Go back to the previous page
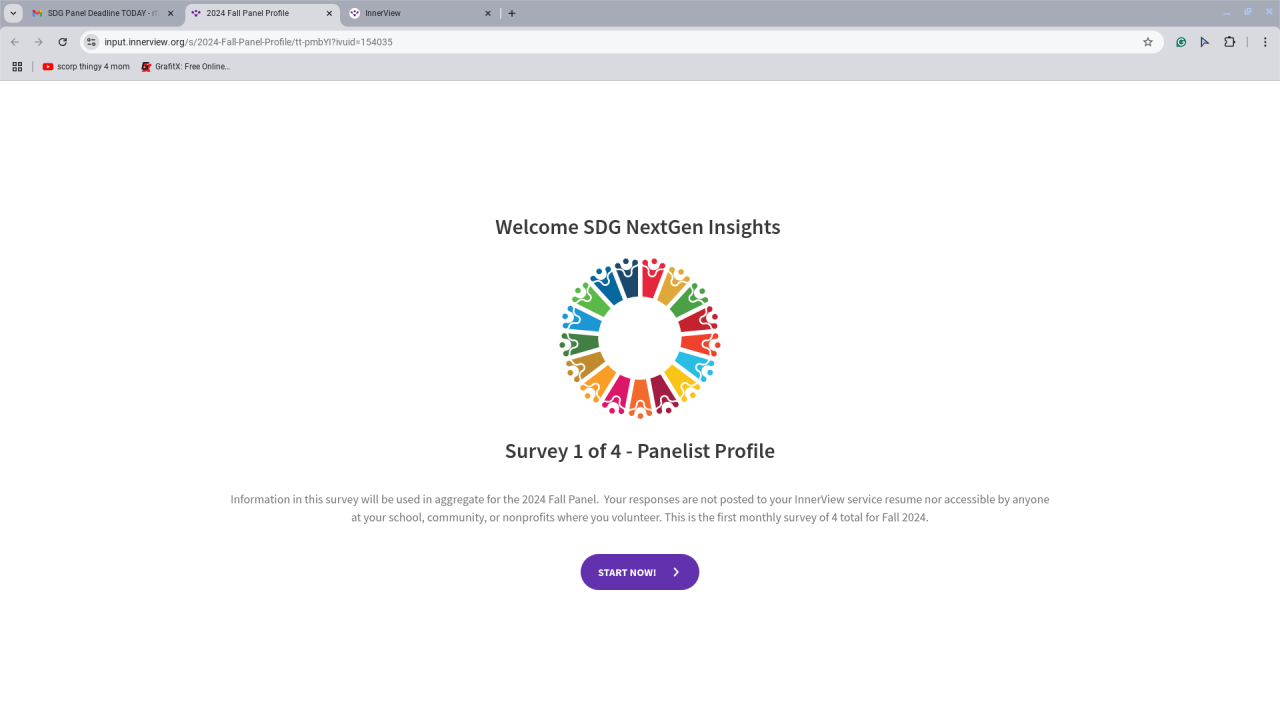1280x720 pixels. click(15, 42)
